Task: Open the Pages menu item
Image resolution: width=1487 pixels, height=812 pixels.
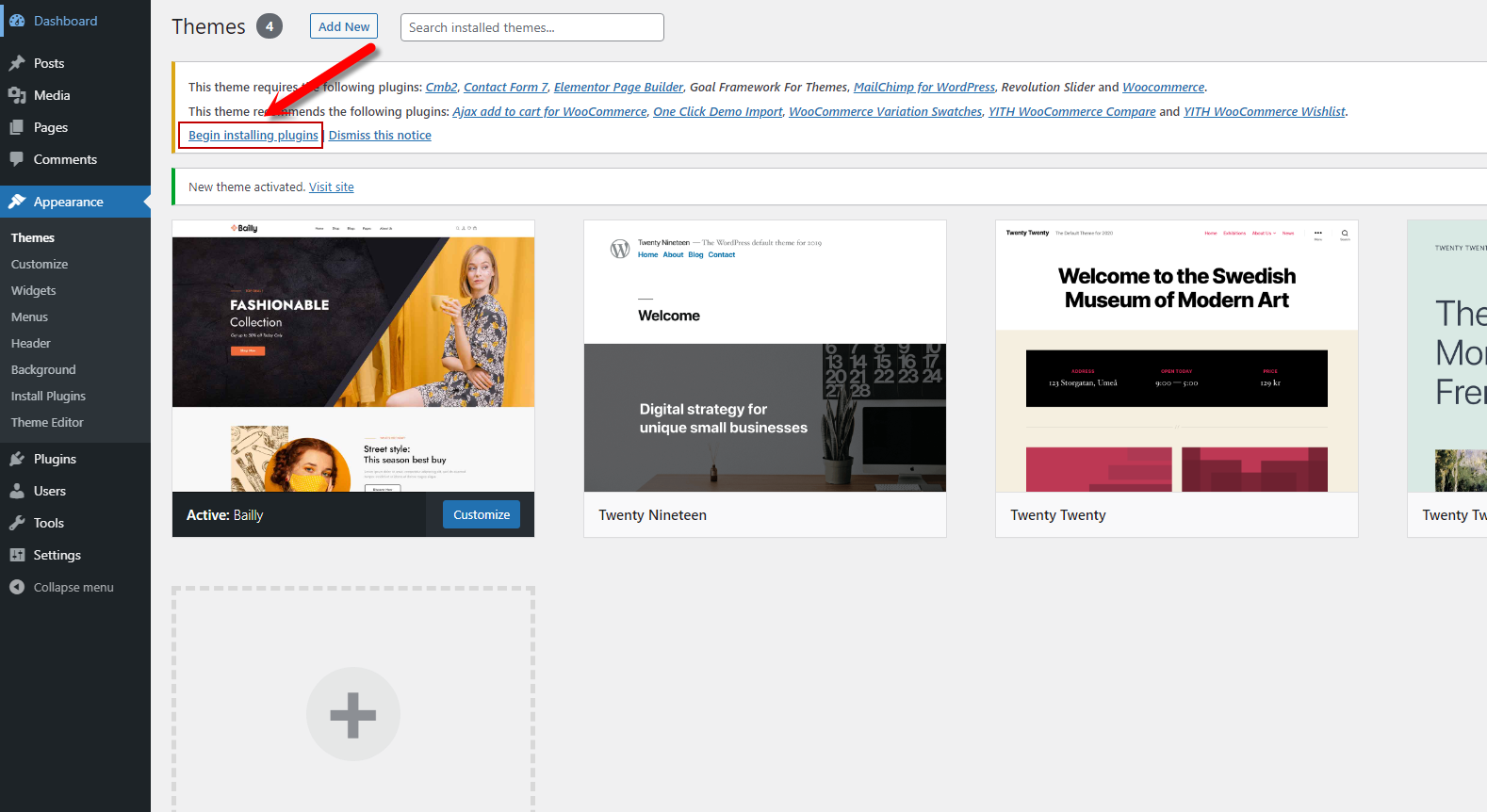Action: [75, 127]
